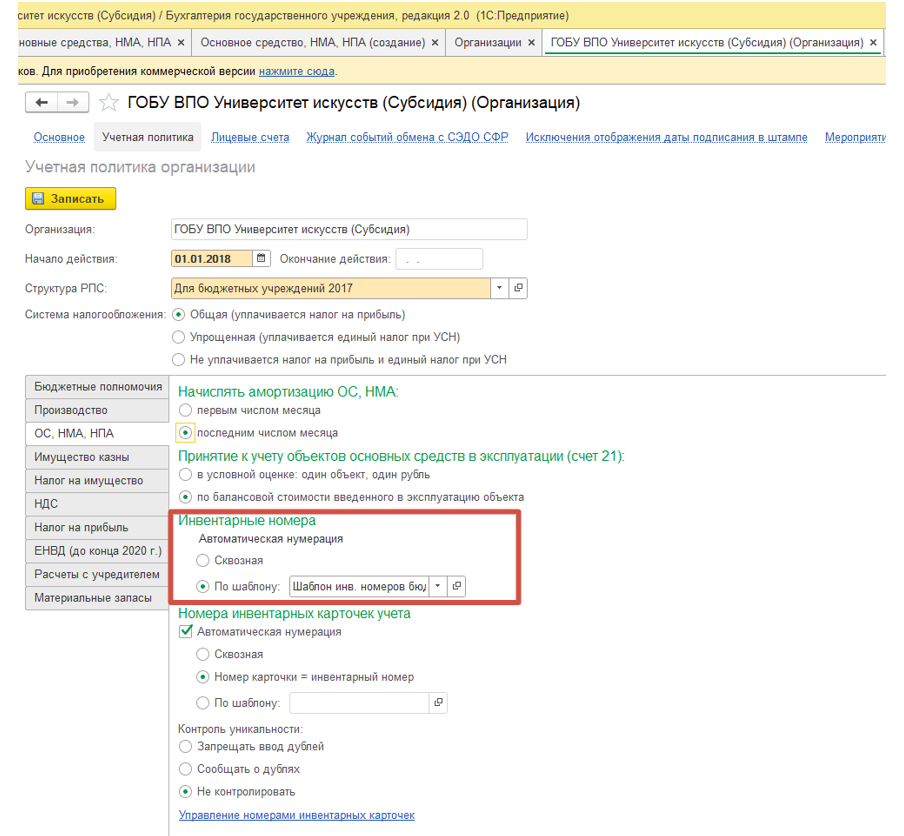Open Расчеты с учредителем side tab
This screenshot has height=836, width=904.
(x=97, y=574)
